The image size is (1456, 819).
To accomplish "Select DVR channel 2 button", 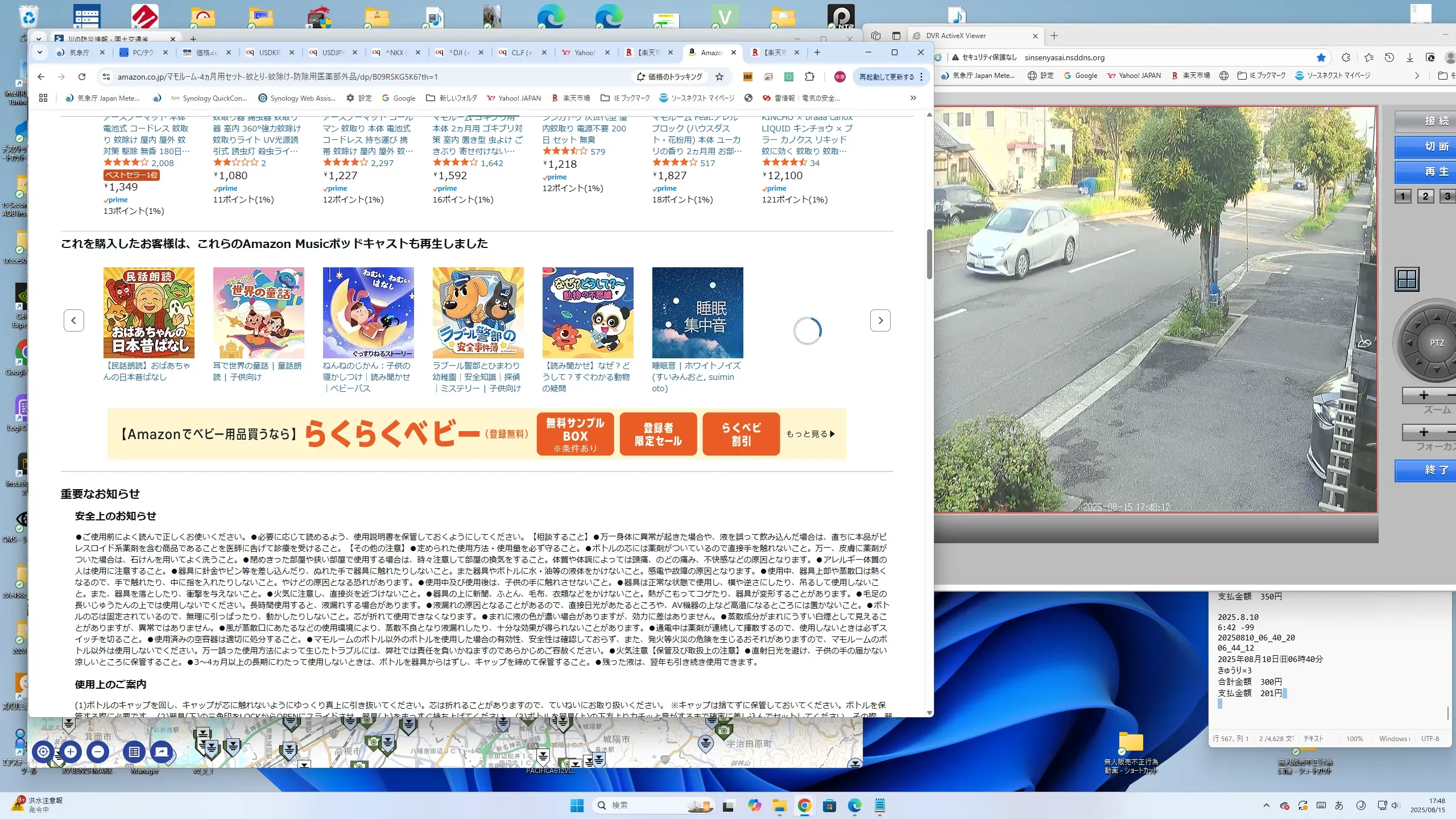I will 1425,196.
